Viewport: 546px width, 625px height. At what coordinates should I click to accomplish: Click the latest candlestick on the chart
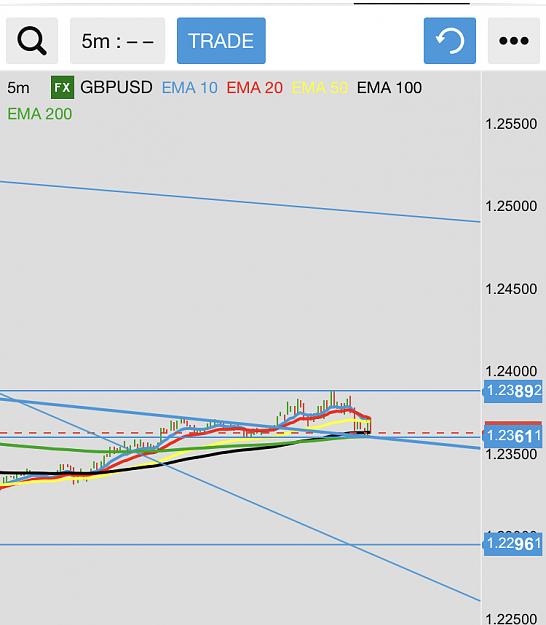pyautogui.click(x=370, y=425)
